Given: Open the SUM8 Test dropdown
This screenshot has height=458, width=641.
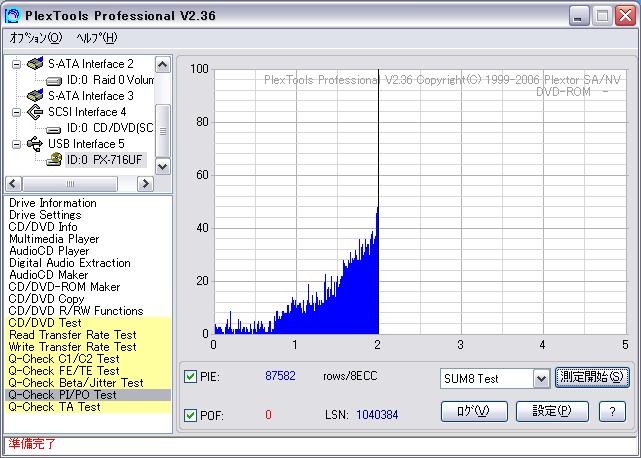Looking at the screenshot, I should click(x=540, y=378).
